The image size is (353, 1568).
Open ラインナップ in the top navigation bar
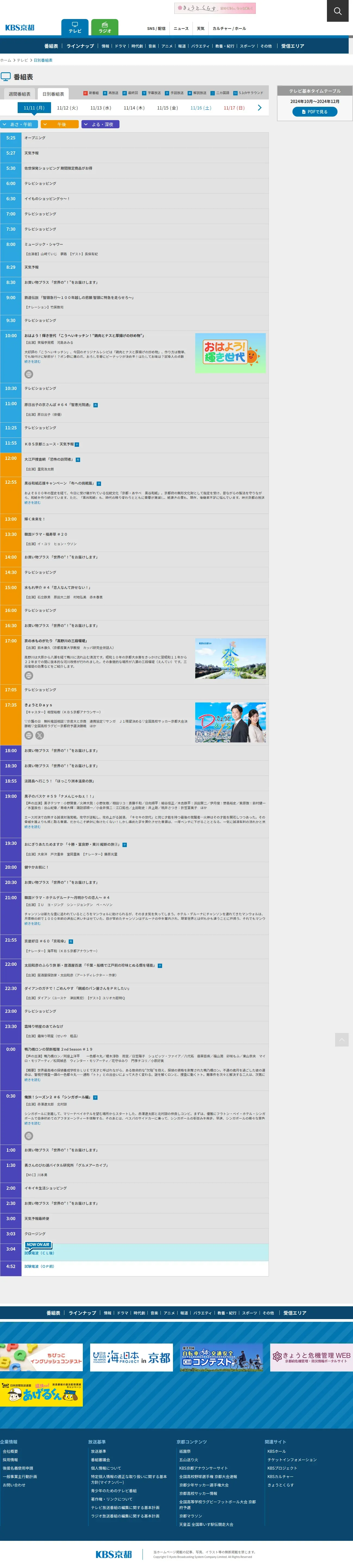coord(80,46)
